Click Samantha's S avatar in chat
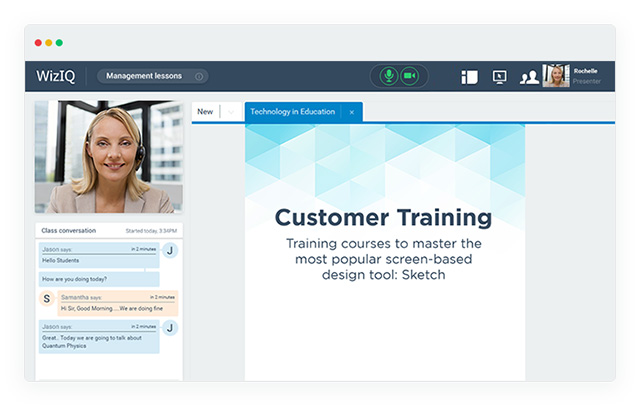This screenshot has height=410, width=640. point(46,299)
